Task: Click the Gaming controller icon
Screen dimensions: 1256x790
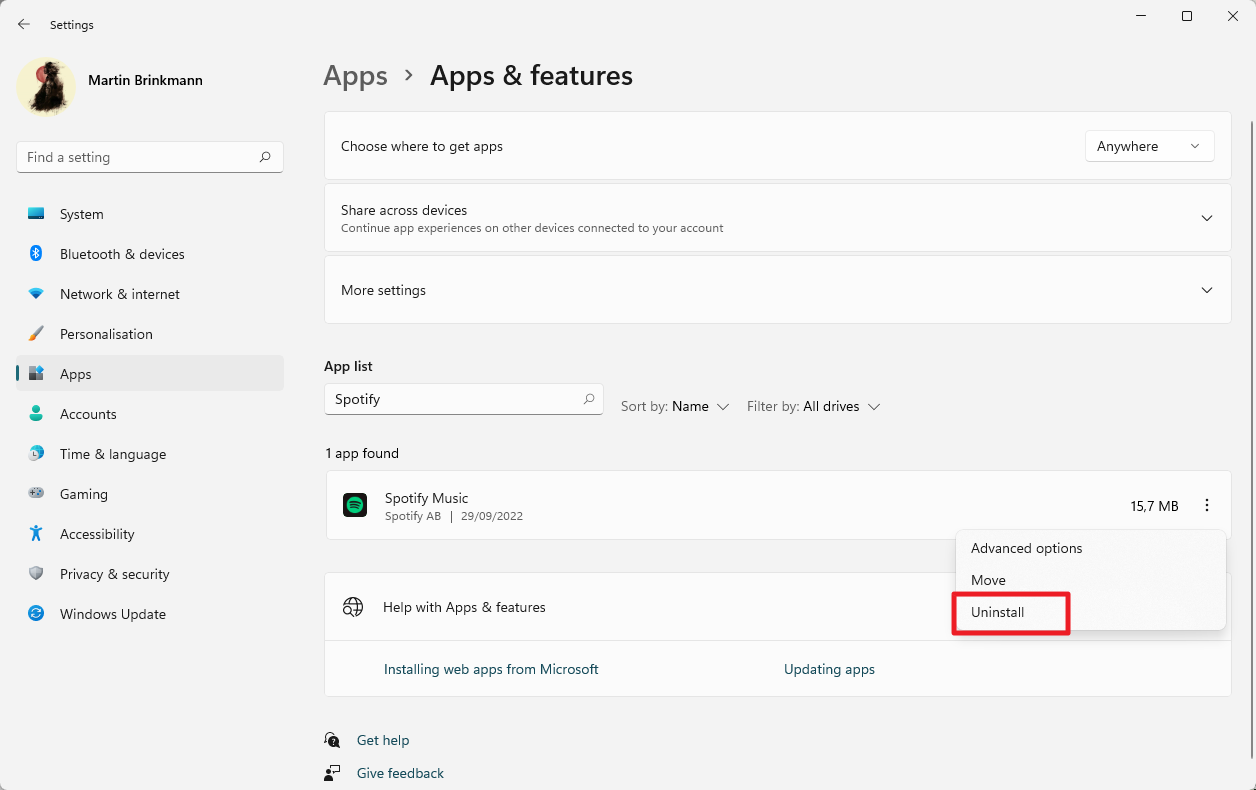Action: click(36, 494)
